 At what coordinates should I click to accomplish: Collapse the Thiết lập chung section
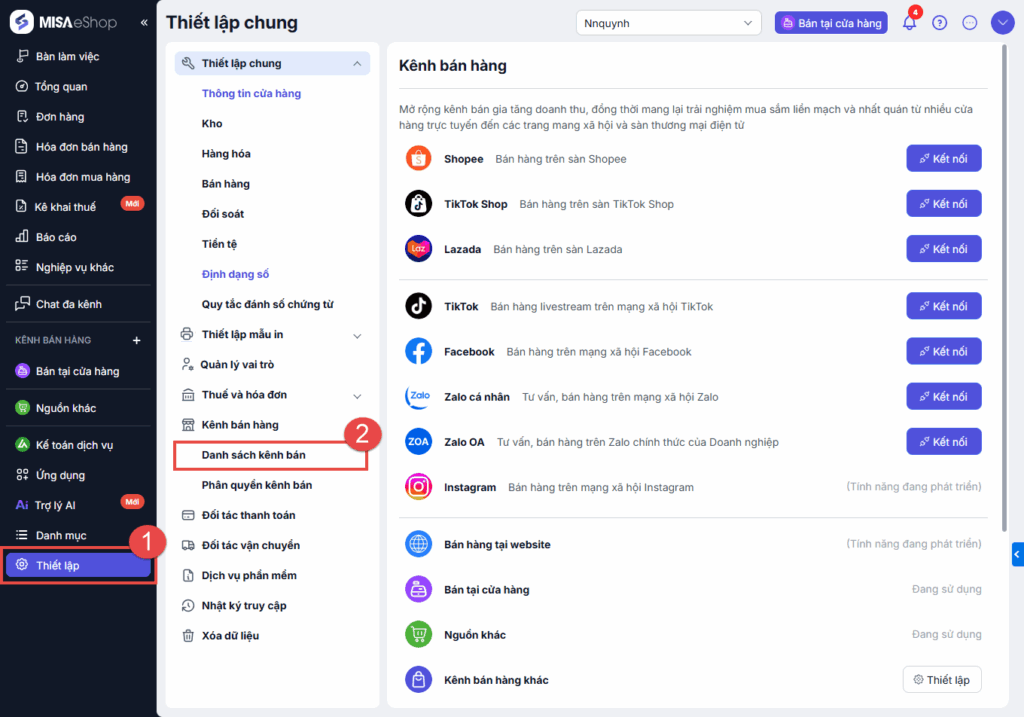point(357,64)
